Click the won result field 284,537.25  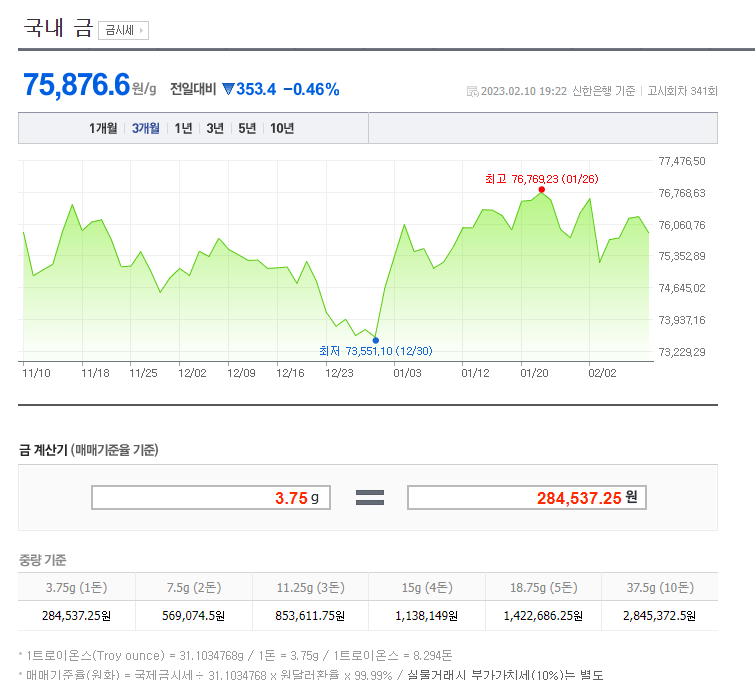coord(527,497)
